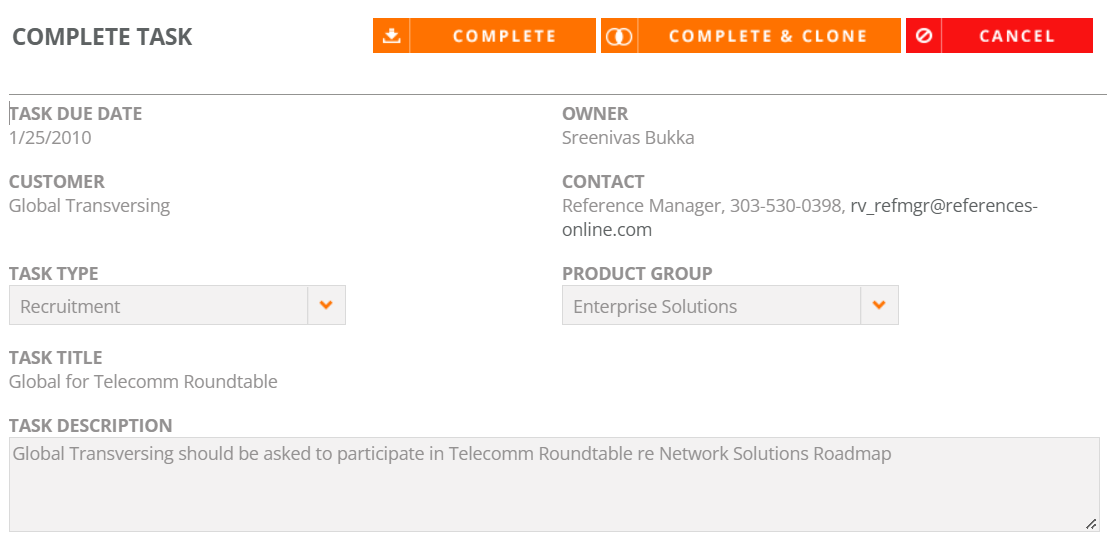Click the title Global for Telecomm Roundtable
Viewport: 1107px width, 540px height.
pos(143,382)
